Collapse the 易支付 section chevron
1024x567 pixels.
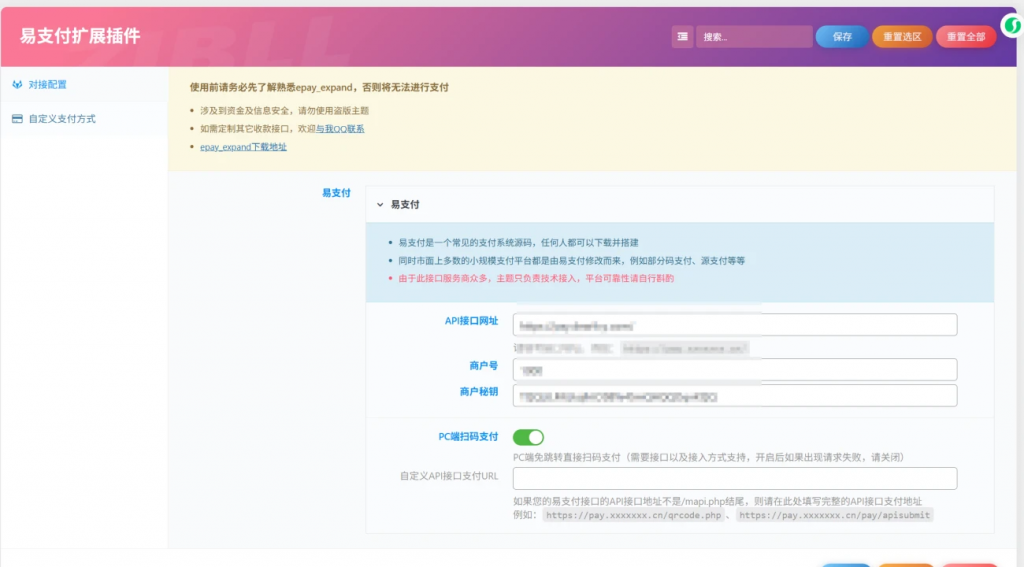380,204
